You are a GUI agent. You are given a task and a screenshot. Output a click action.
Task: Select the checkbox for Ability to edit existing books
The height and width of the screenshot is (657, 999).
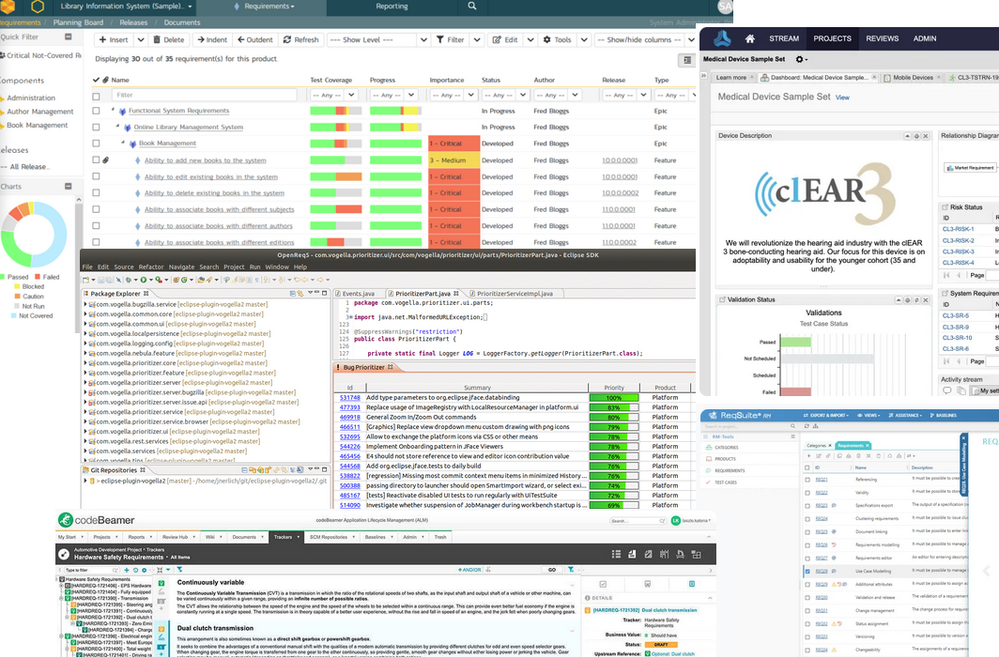pos(96,177)
